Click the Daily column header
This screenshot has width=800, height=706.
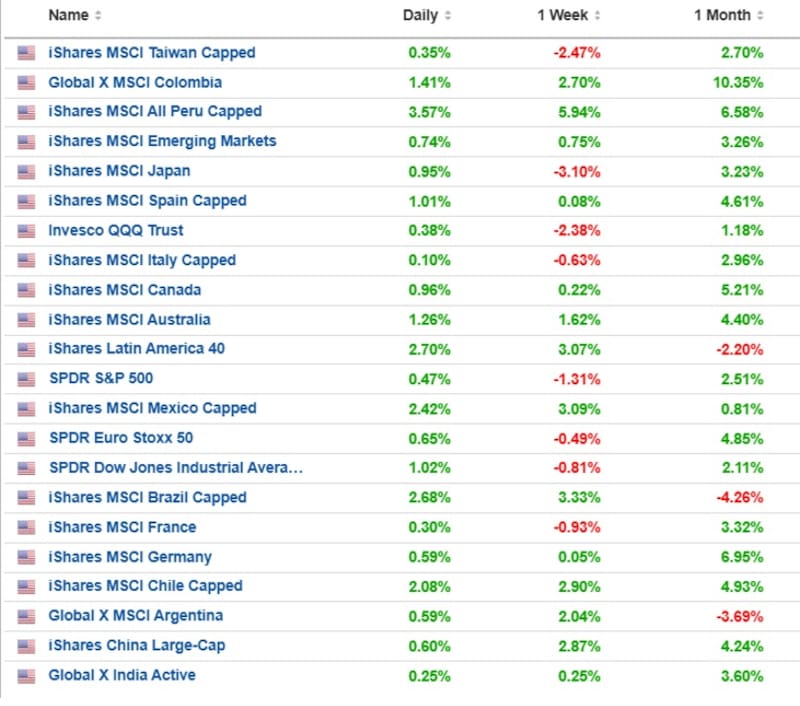420,16
